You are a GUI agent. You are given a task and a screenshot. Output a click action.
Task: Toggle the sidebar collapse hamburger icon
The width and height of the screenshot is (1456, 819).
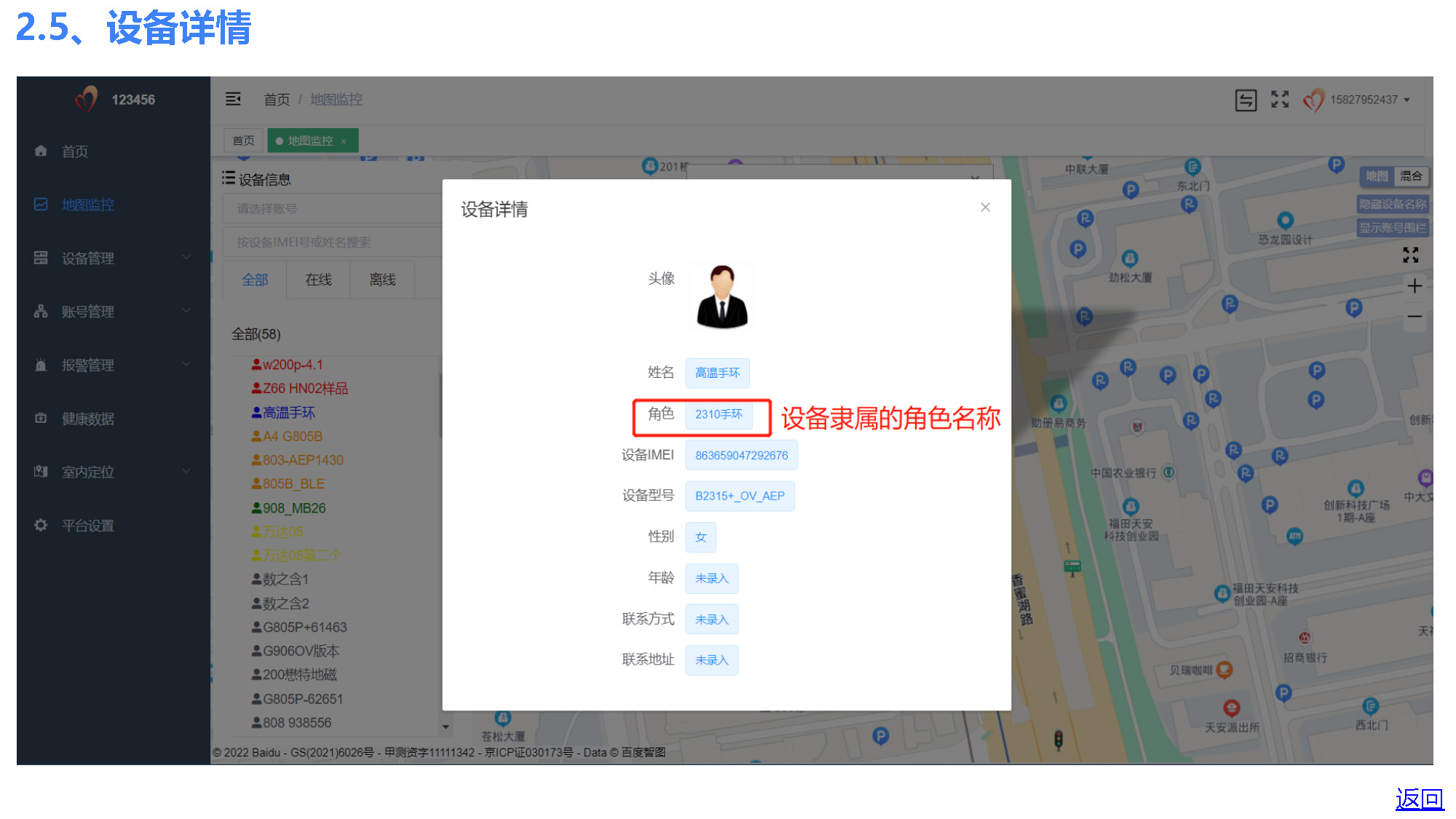233,99
